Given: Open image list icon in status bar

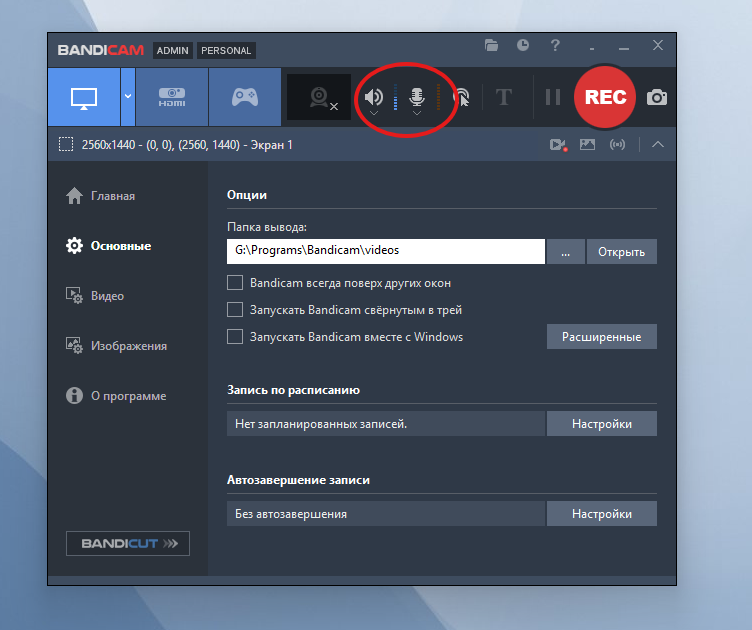Looking at the screenshot, I should (x=587, y=144).
